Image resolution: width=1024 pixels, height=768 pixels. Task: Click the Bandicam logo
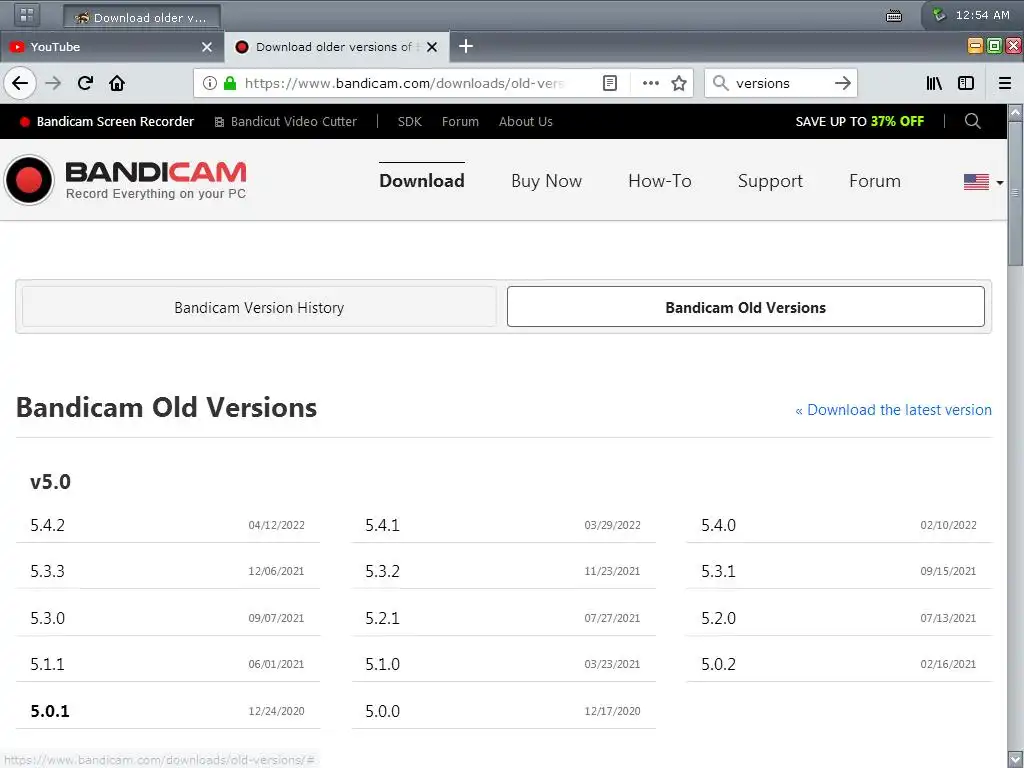pos(125,180)
